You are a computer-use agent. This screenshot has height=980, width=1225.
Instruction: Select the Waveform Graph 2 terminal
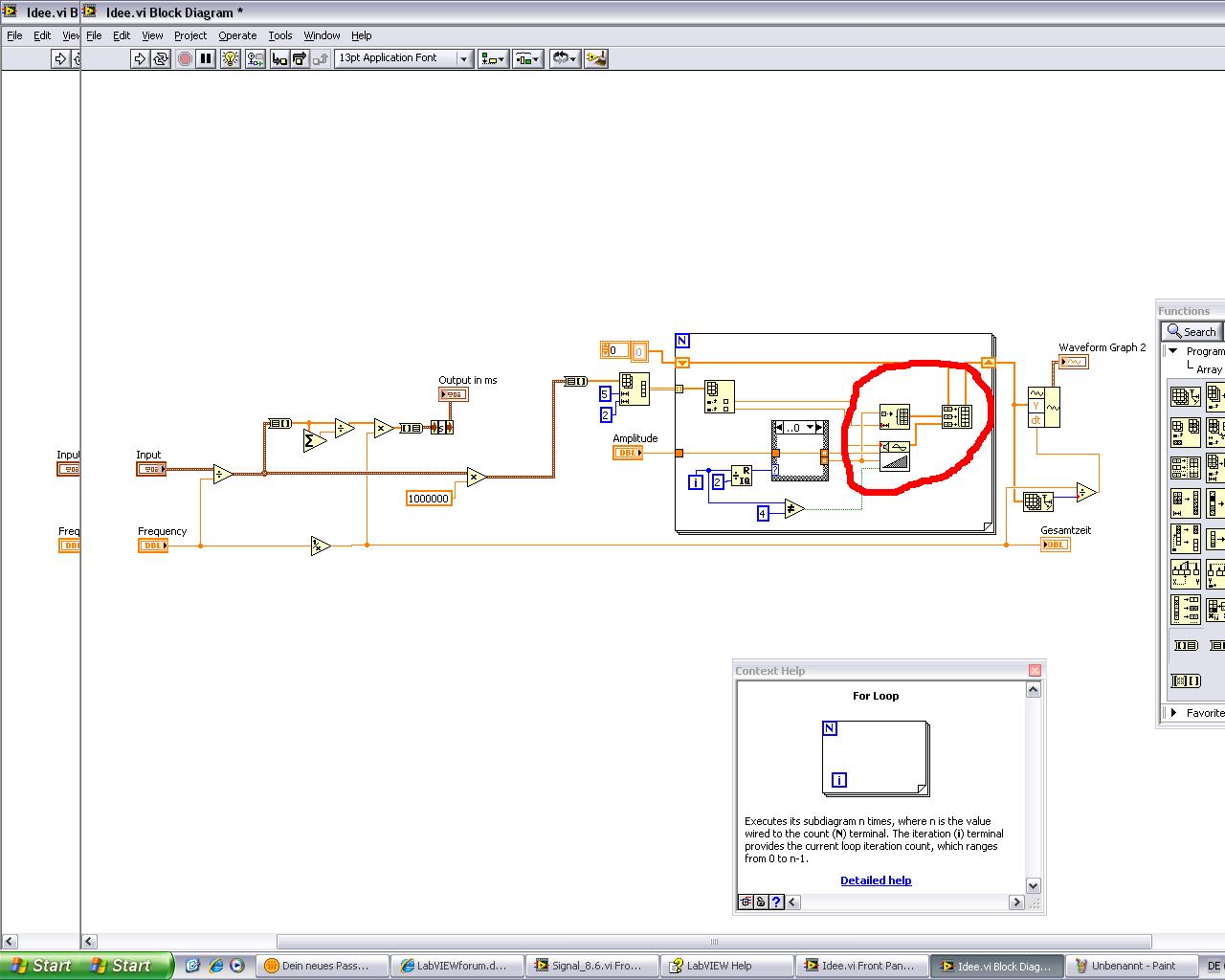tap(1074, 362)
